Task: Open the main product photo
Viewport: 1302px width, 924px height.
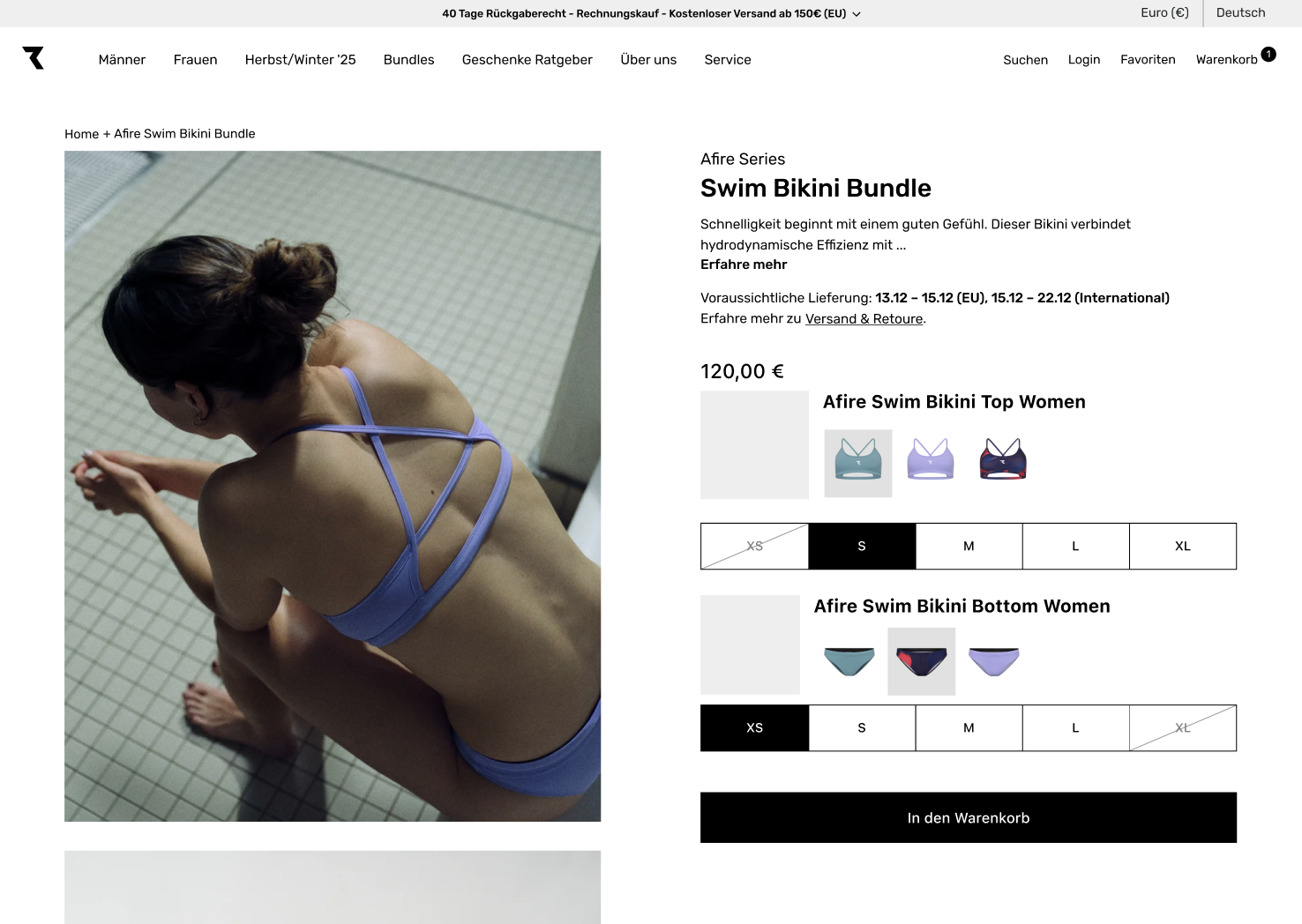Action: pyautogui.click(x=333, y=486)
